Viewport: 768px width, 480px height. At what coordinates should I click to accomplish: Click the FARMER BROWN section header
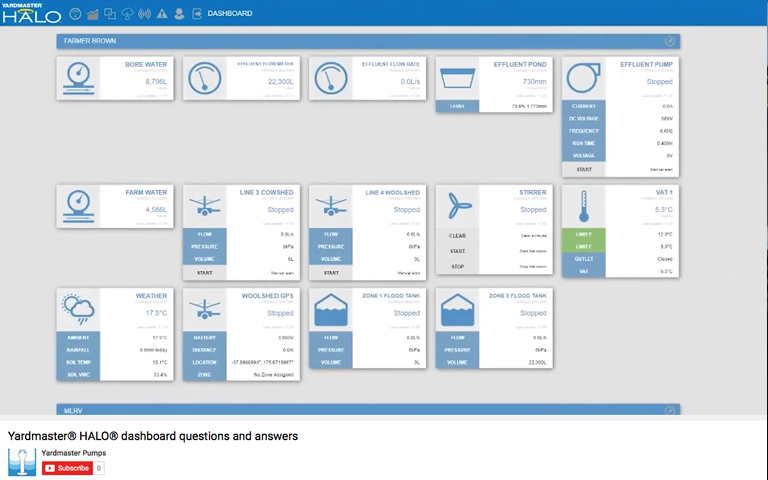pyautogui.click(x=368, y=41)
